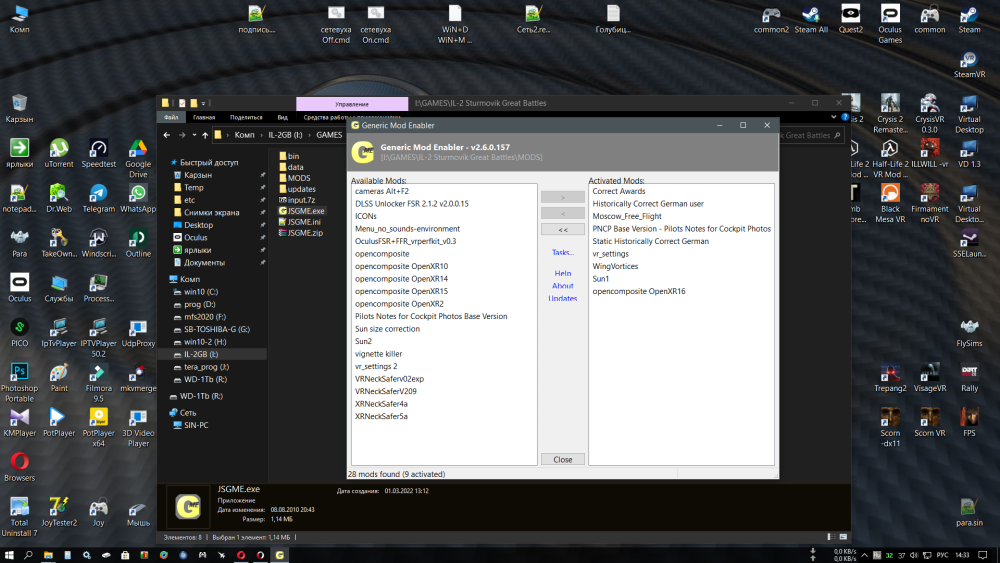1000x563 pixels.
Task: Click the Tasks... link in Mod Enabler
Action: pos(562,252)
